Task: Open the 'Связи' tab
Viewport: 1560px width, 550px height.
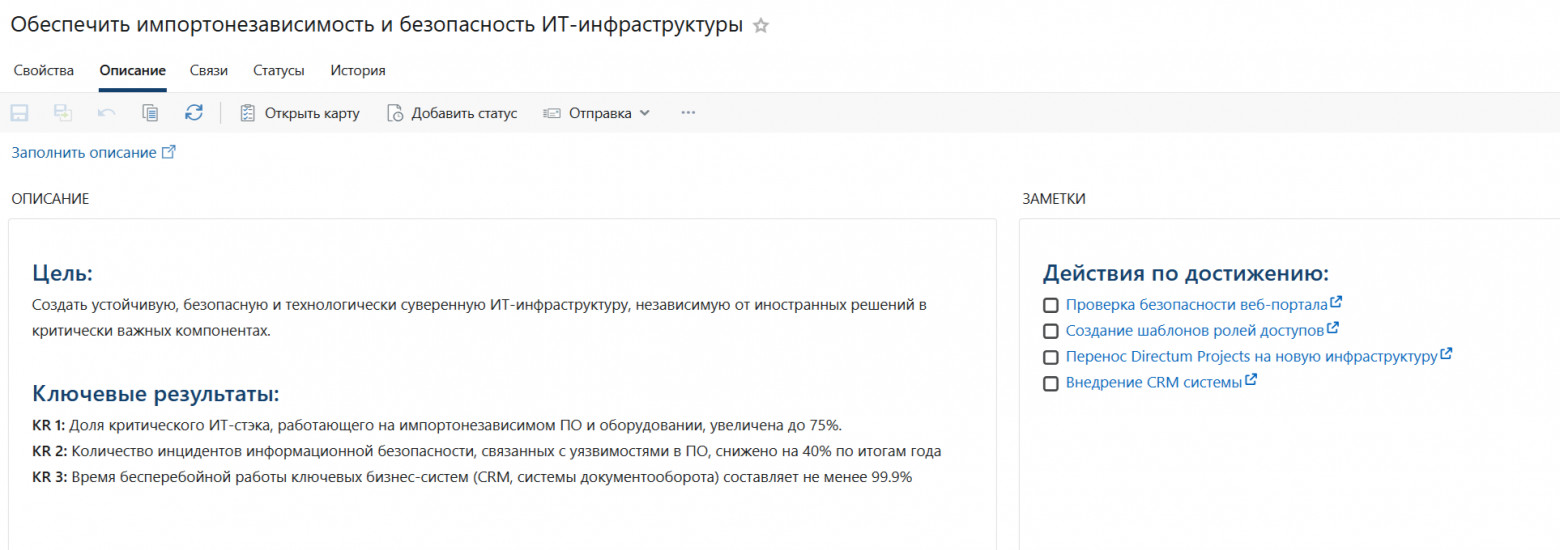Action: (x=209, y=71)
